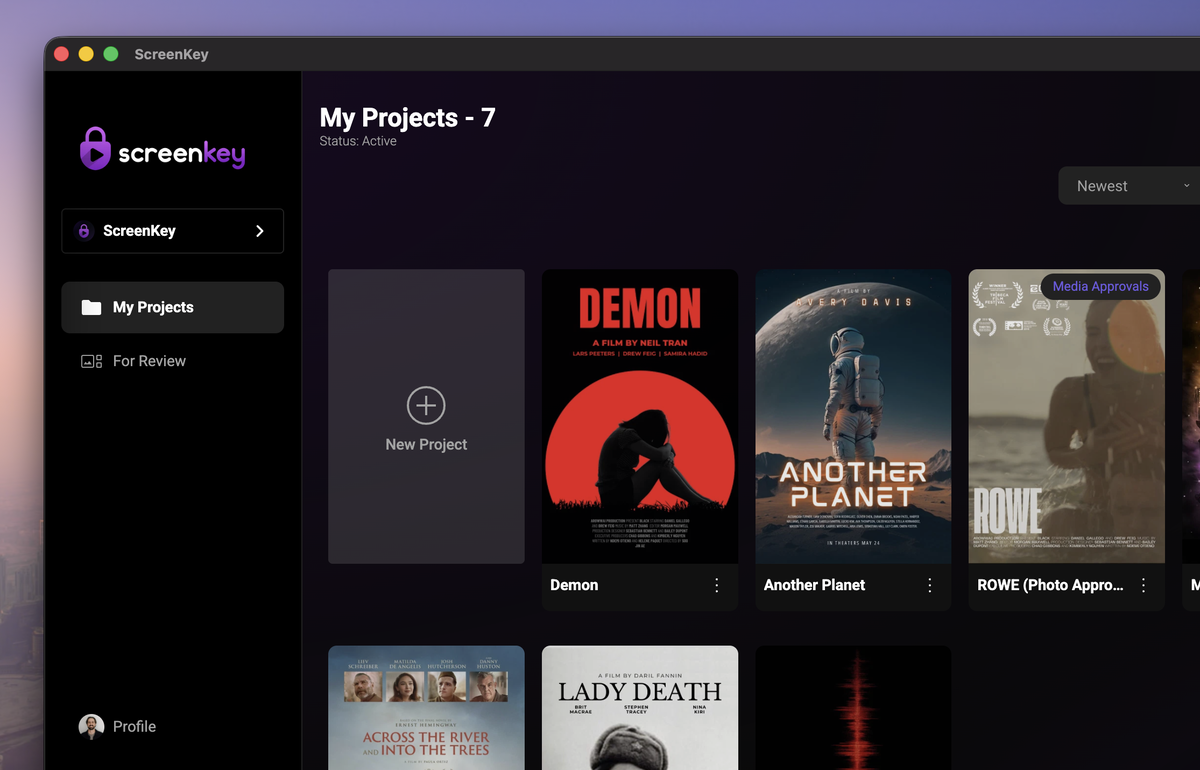Viewport: 1200px width, 770px height.
Task: Open the Another Planet poster thumbnail
Action: click(x=853, y=416)
